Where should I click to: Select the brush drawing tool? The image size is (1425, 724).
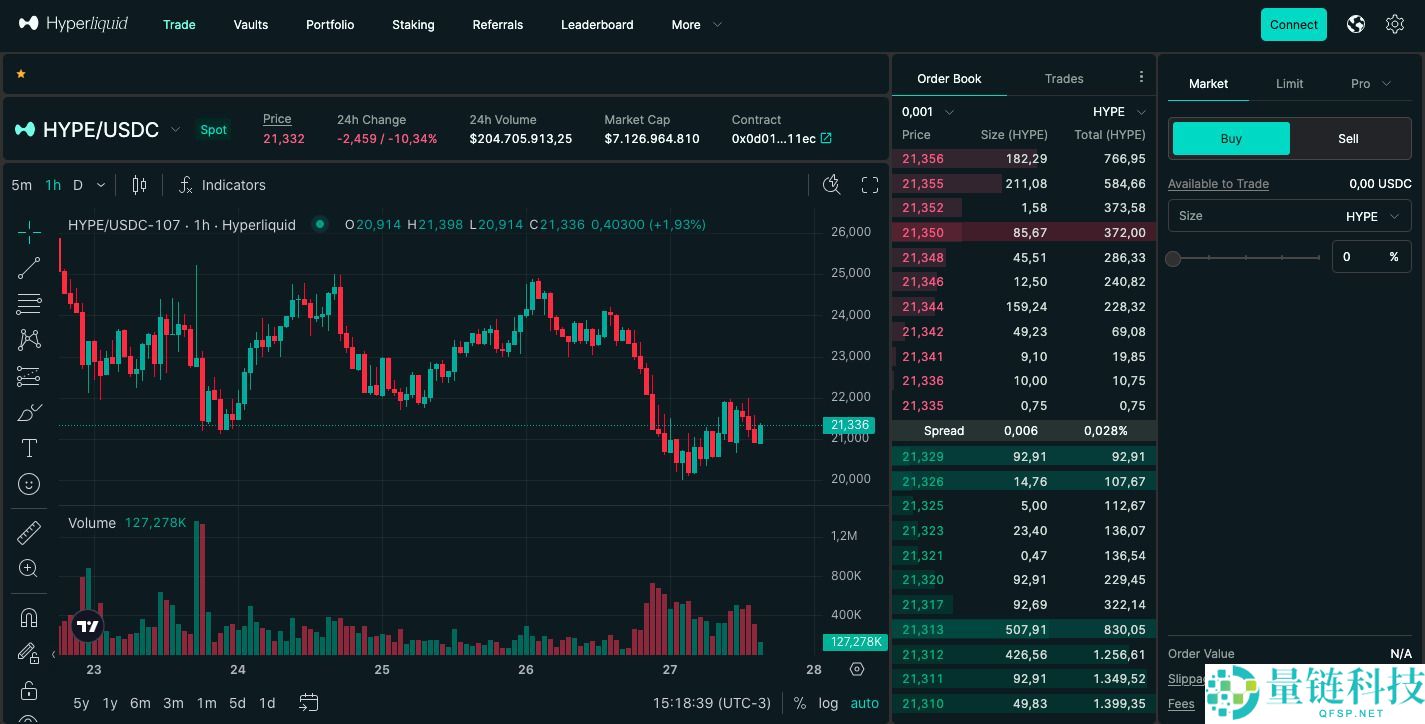[29, 412]
